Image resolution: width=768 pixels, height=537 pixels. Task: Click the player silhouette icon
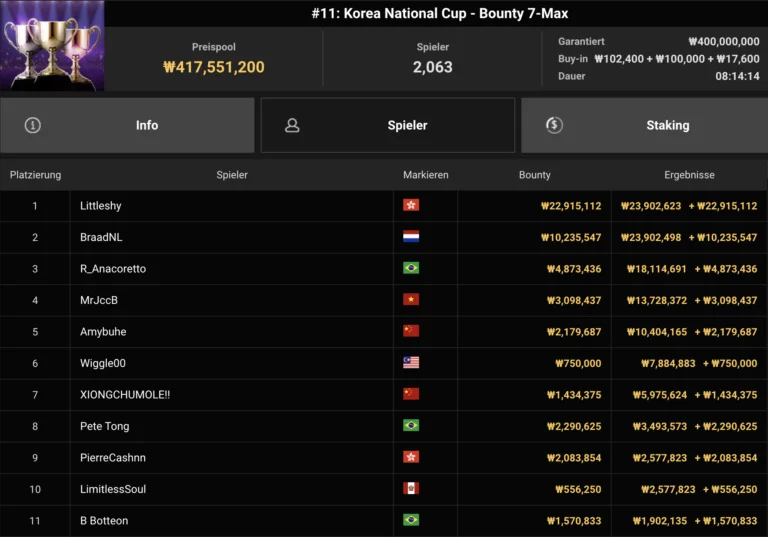pyautogui.click(x=292, y=125)
